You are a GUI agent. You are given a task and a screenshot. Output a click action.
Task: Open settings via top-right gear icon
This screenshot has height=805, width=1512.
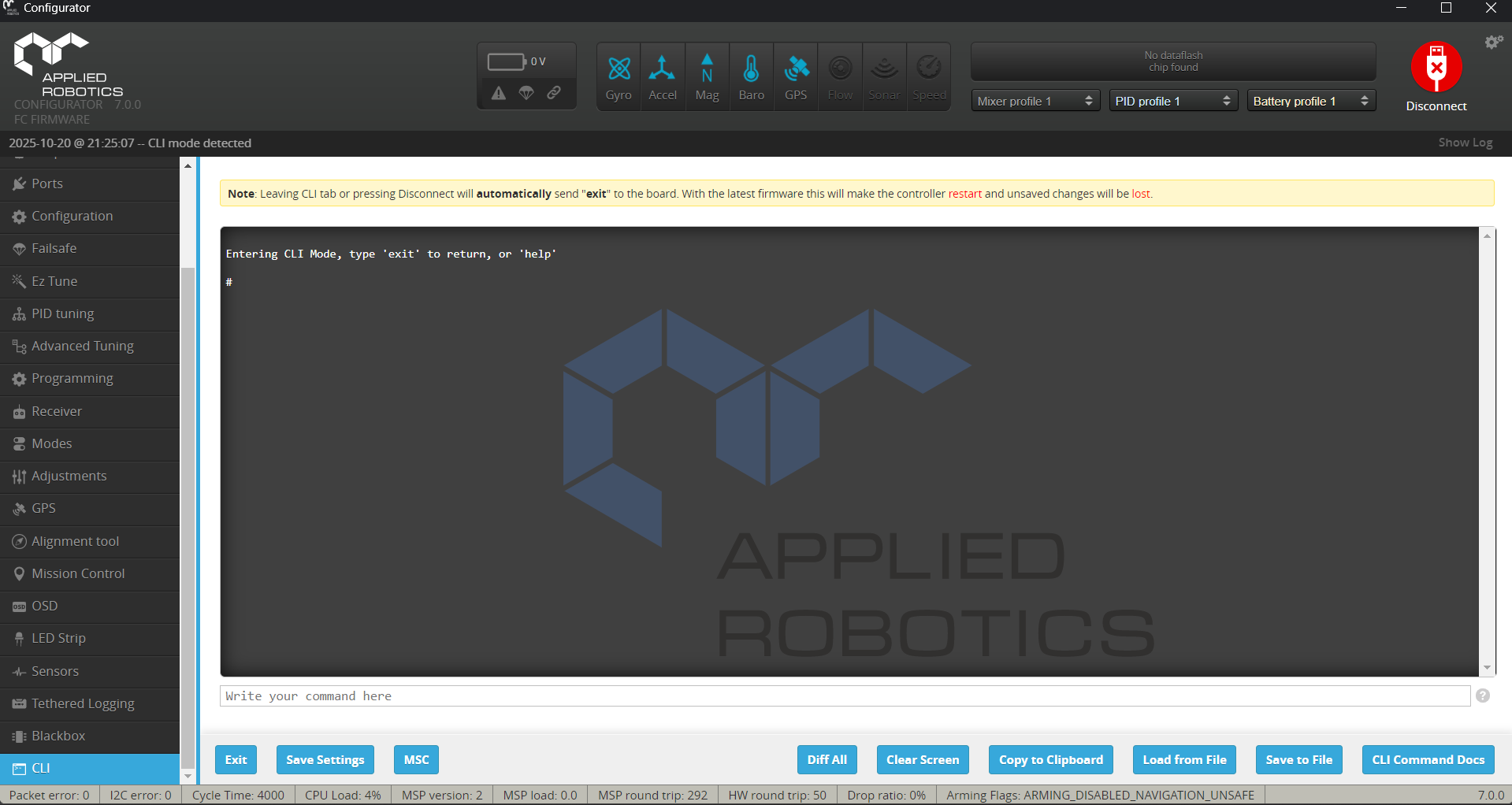pyautogui.click(x=1493, y=42)
